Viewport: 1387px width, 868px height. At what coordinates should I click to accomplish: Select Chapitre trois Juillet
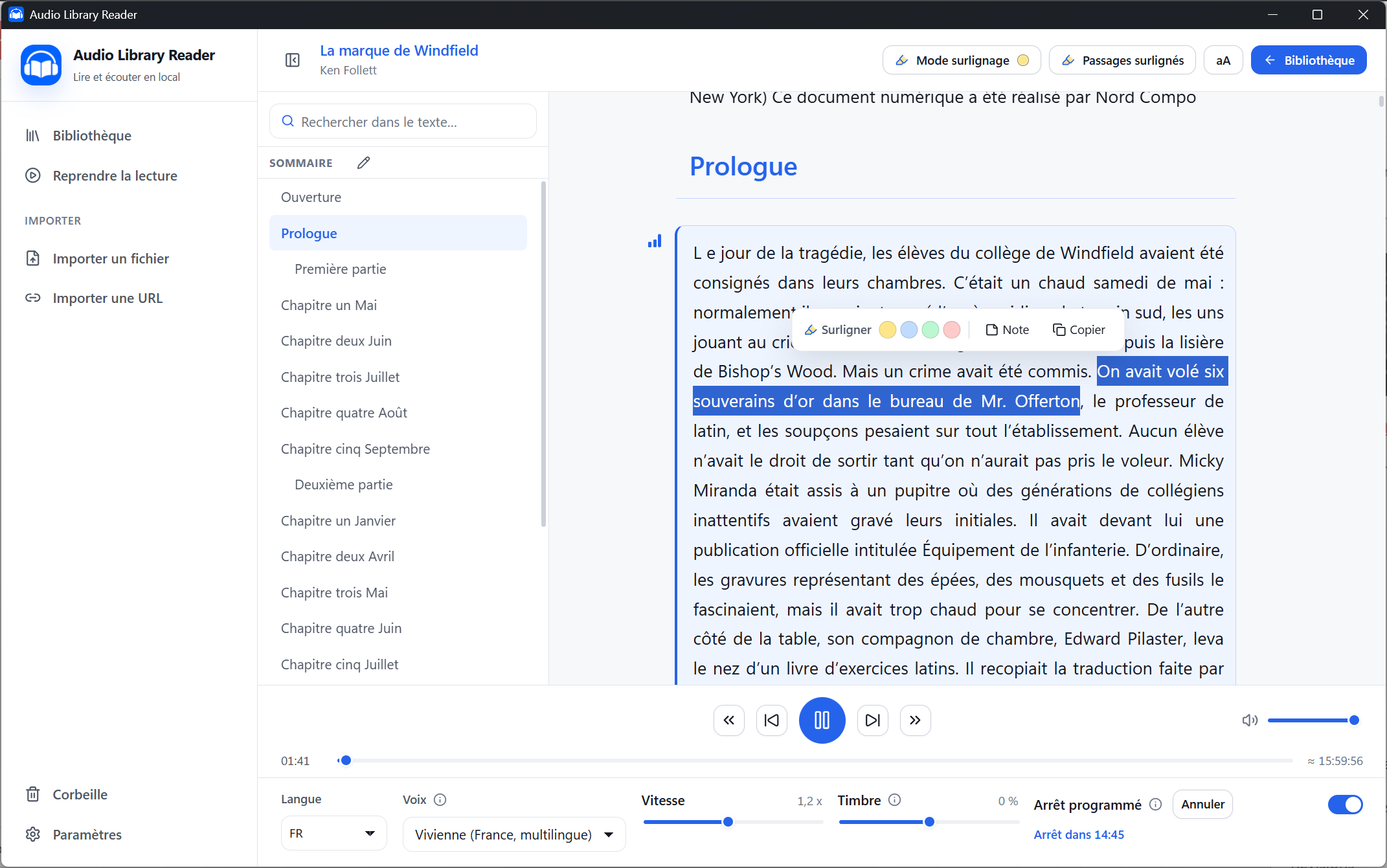click(398, 377)
